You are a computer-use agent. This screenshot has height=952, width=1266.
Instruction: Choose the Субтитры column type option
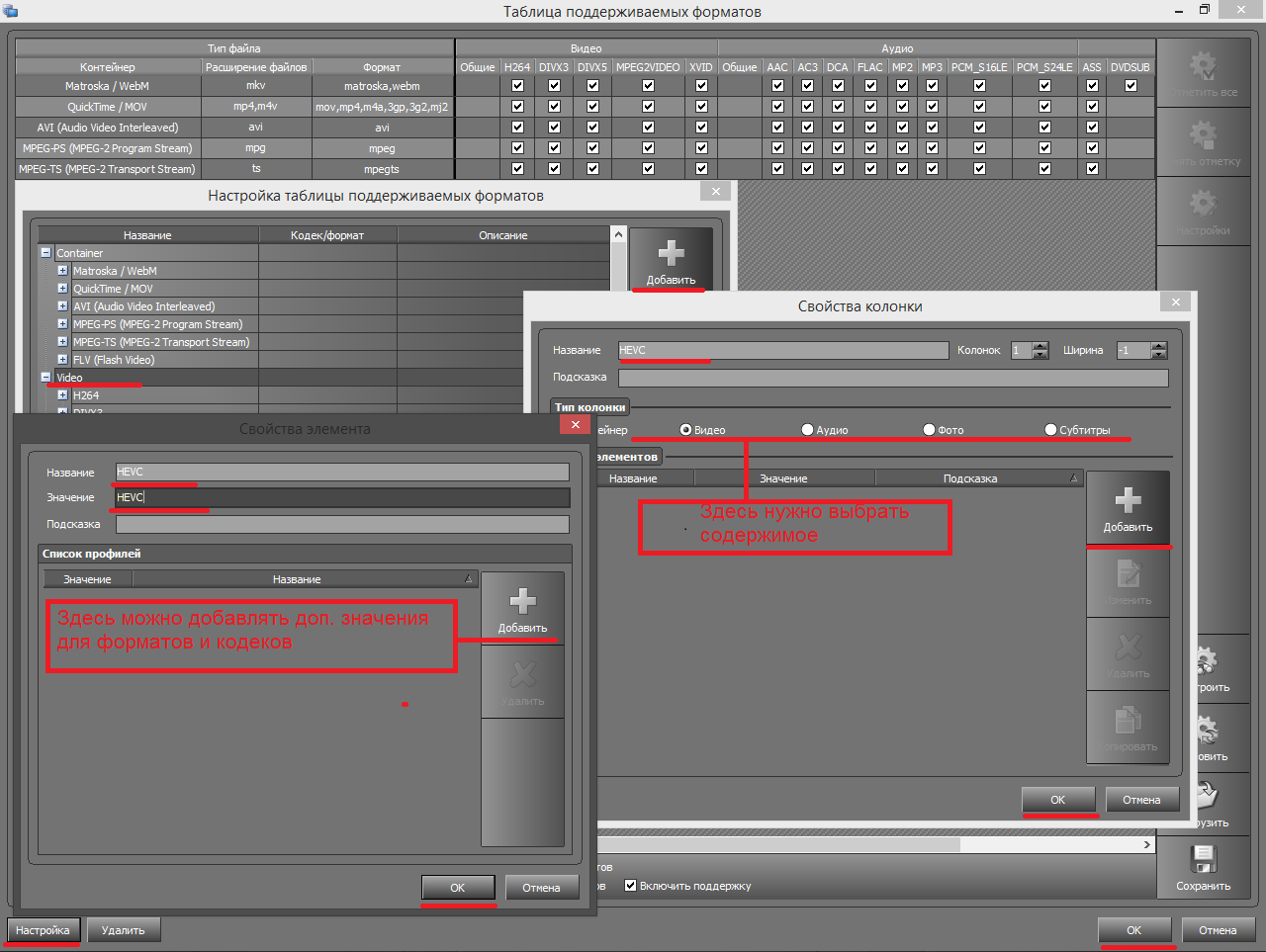(1051, 430)
